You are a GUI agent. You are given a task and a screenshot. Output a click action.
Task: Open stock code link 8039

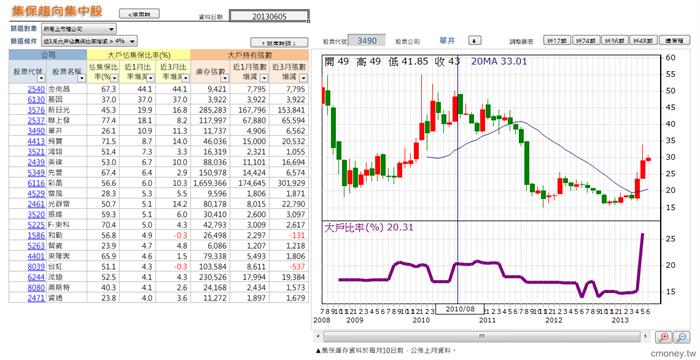pyautogui.click(x=36, y=267)
